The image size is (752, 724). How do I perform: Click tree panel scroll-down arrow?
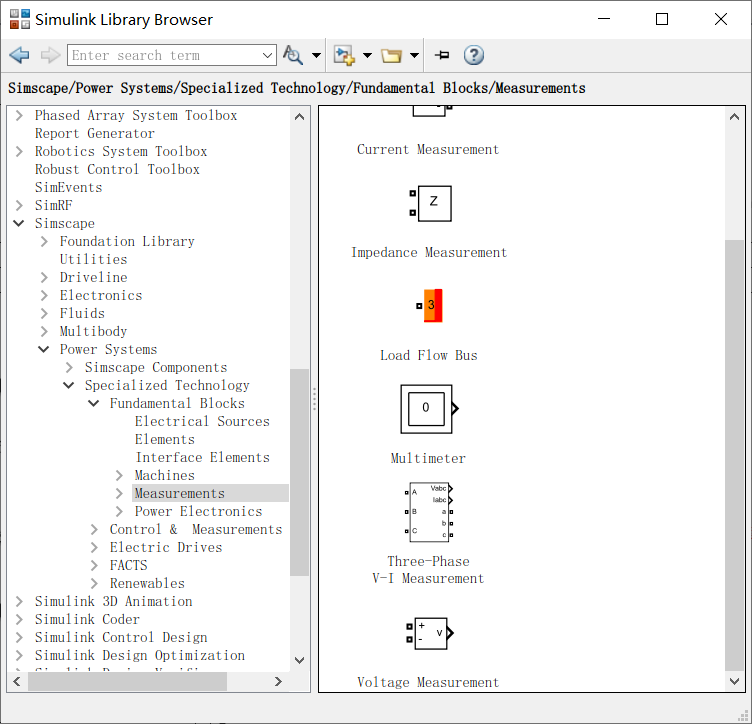click(300, 661)
